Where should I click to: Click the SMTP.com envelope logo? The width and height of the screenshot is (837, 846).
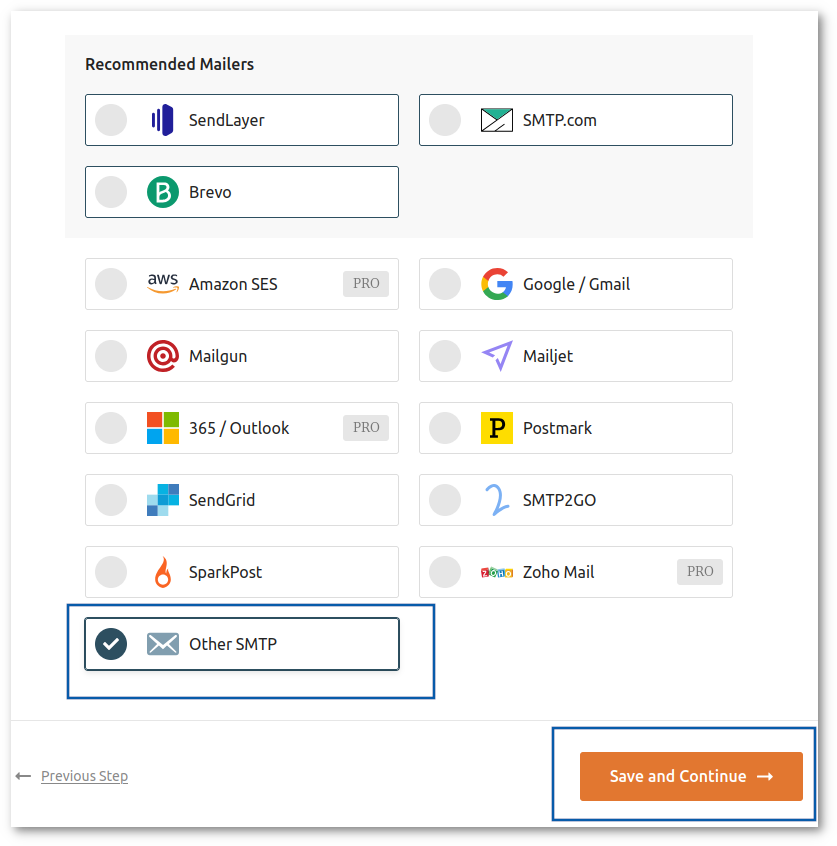tap(496, 120)
